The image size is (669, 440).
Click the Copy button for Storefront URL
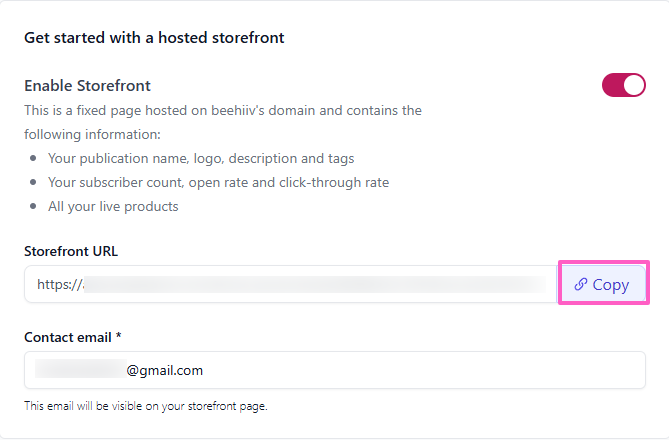coord(603,284)
